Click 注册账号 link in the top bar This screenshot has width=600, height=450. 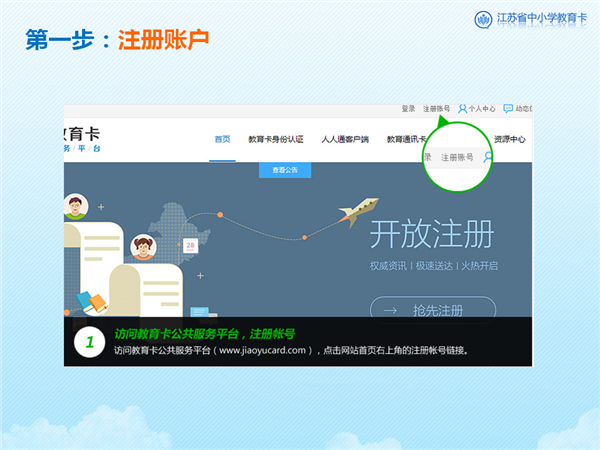[x=436, y=109]
